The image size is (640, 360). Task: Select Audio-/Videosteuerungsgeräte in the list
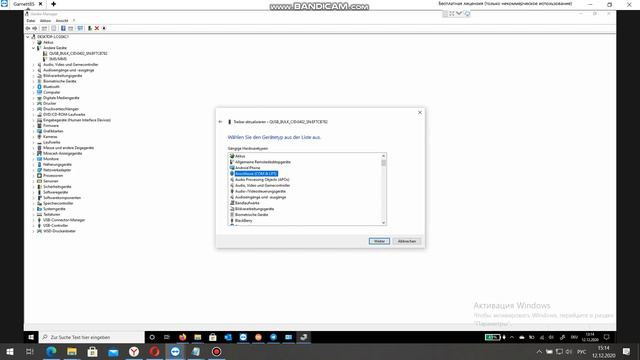(x=260, y=191)
